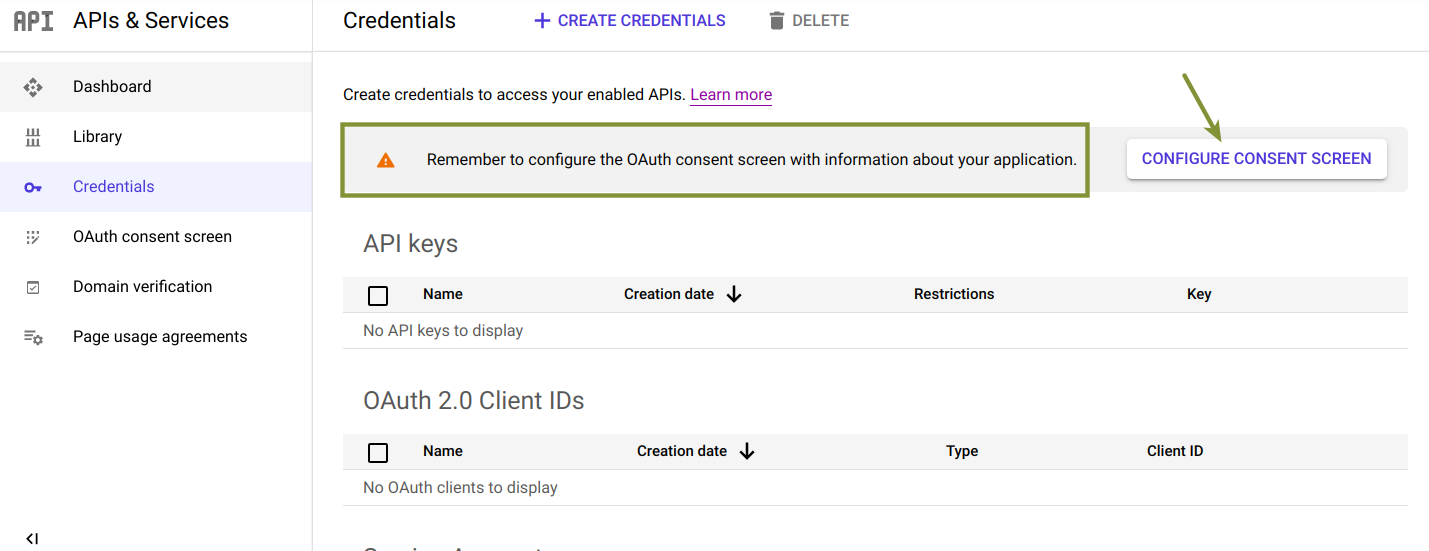Click Configure Consent Screen button
Viewport: 1429px width, 551px height.
(x=1256, y=159)
